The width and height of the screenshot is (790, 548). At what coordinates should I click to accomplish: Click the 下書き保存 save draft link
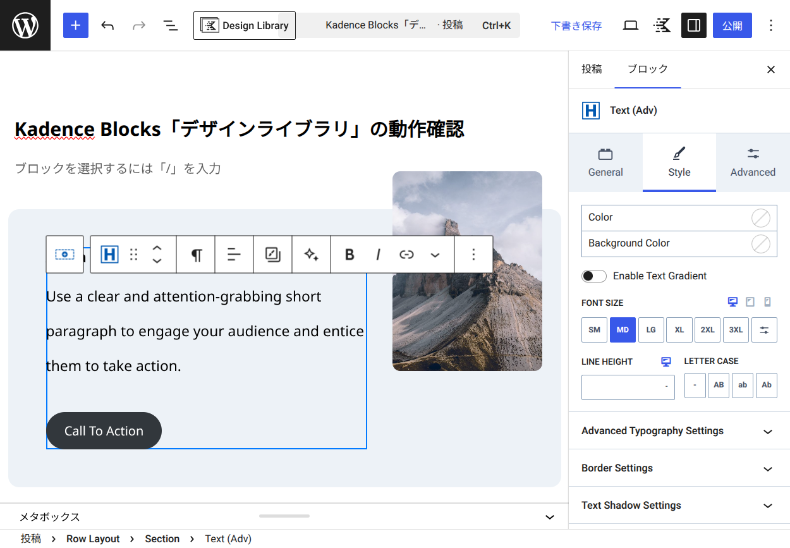coord(576,26)
